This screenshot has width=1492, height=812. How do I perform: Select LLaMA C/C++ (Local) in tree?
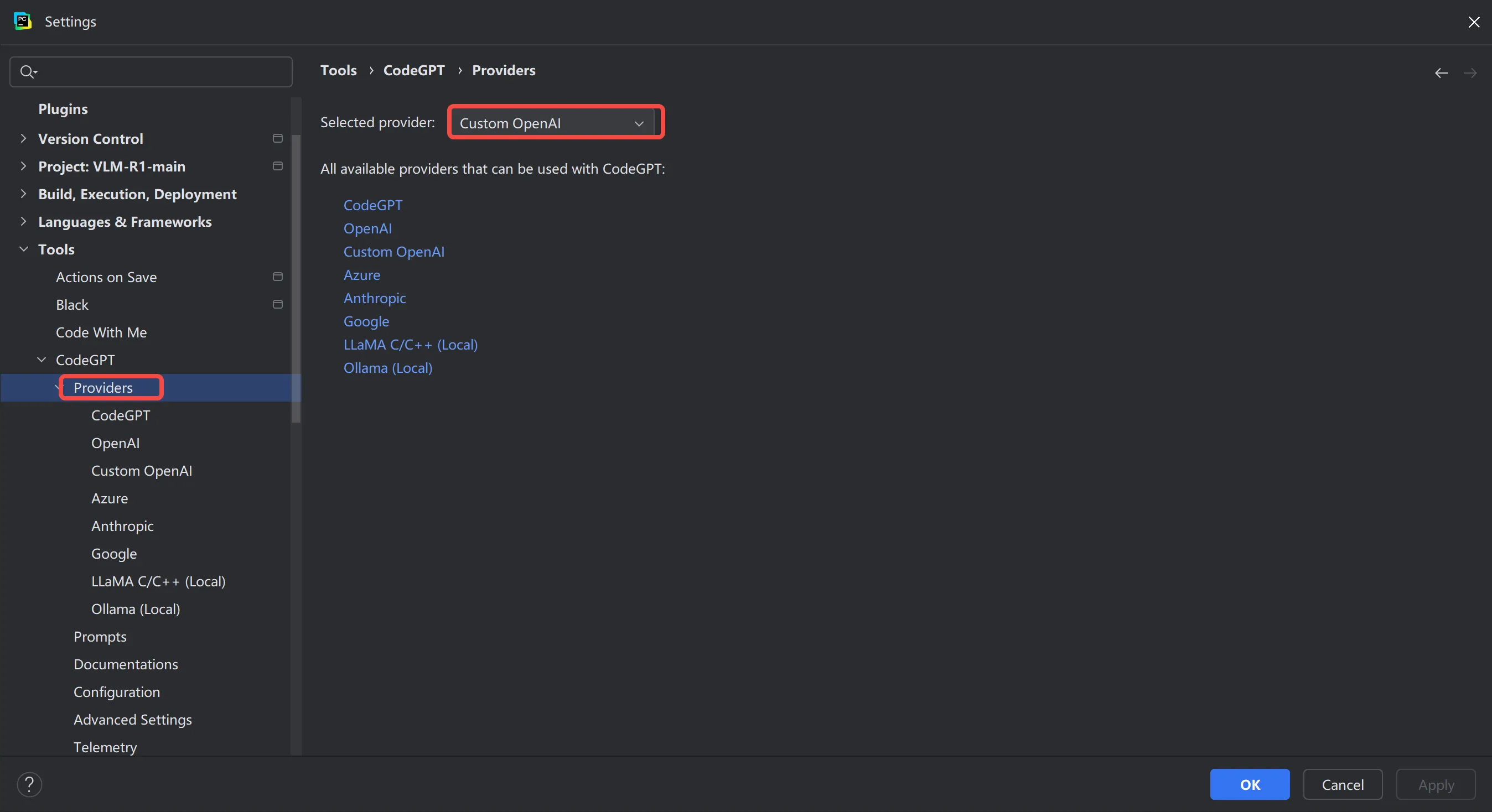158,581
